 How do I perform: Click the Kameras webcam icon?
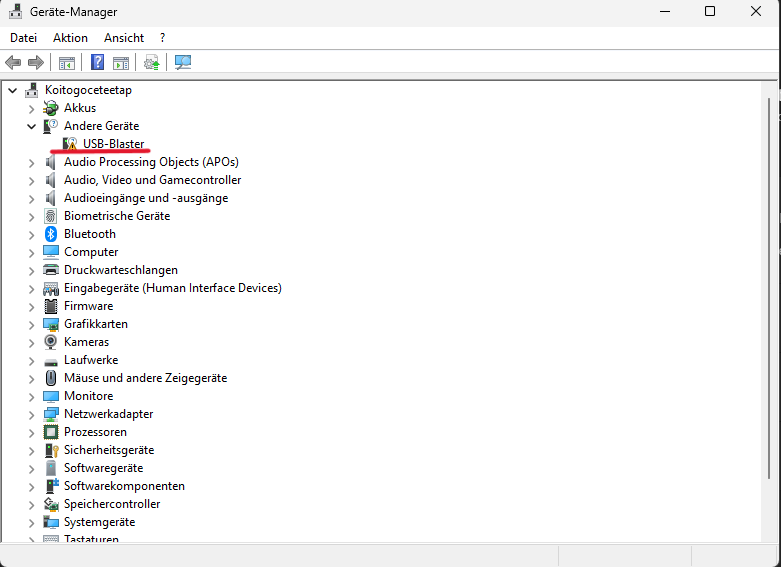point(51,342)
